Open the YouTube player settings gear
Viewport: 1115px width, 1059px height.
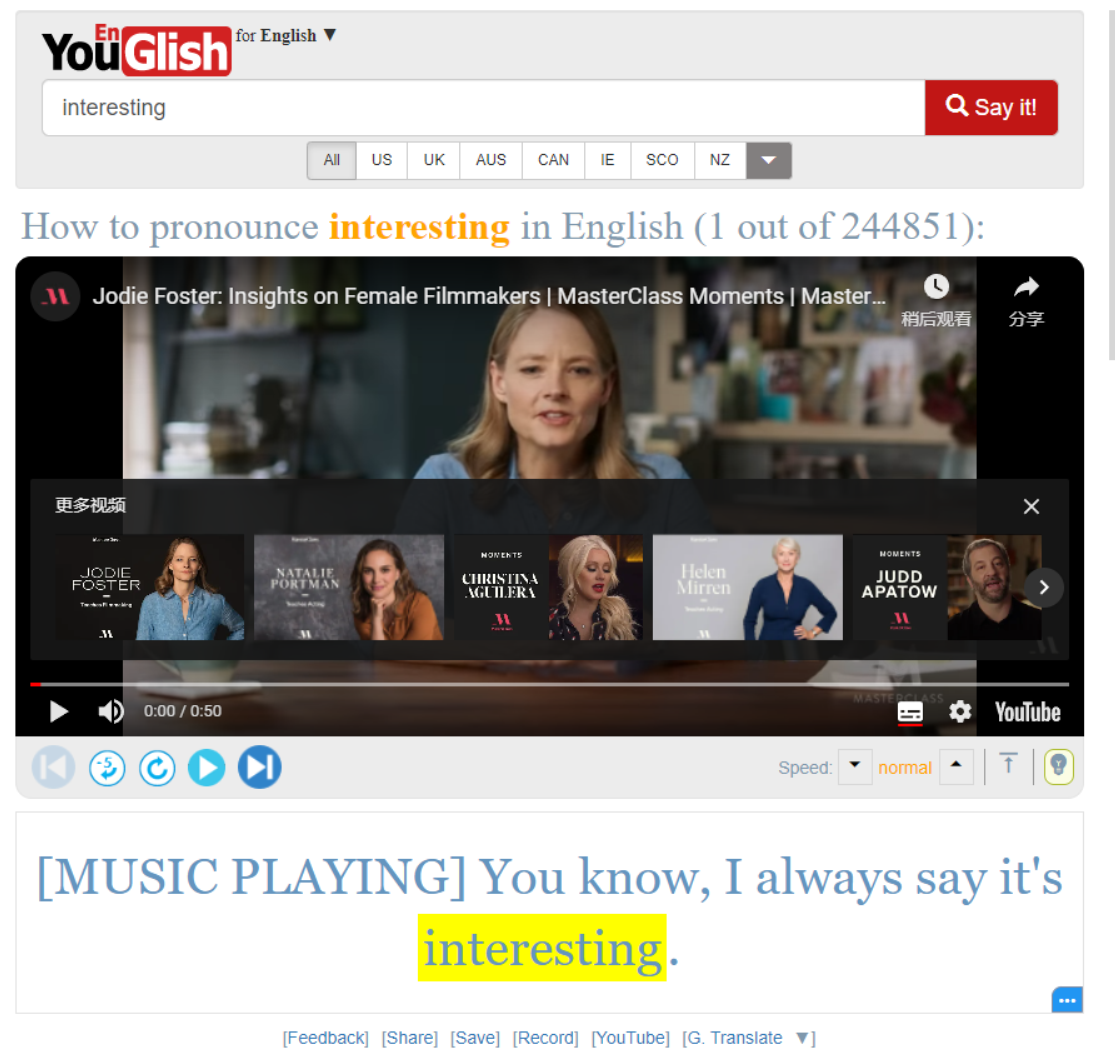point(960,711)
